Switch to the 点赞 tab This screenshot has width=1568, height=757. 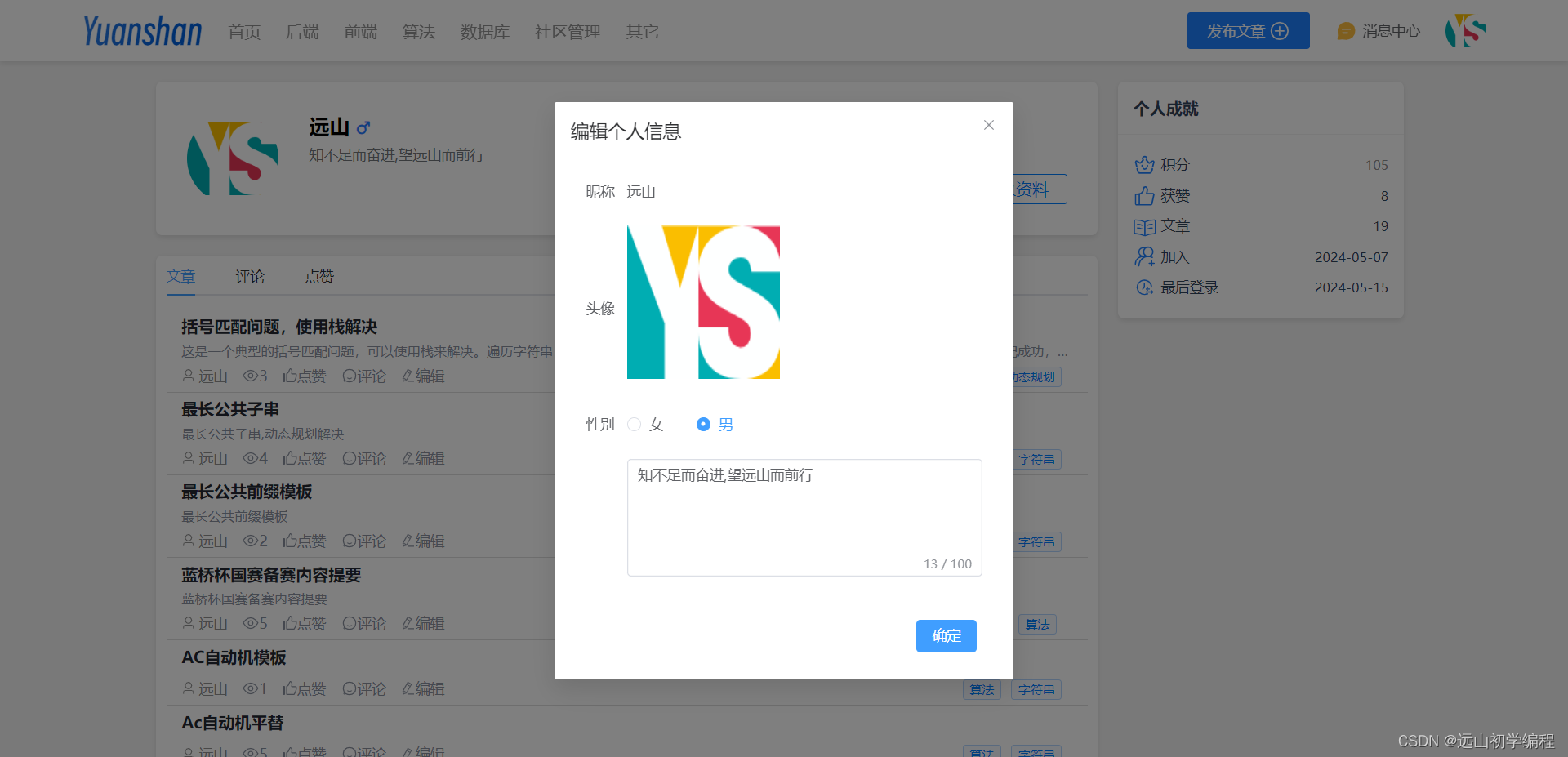[319, 277]
